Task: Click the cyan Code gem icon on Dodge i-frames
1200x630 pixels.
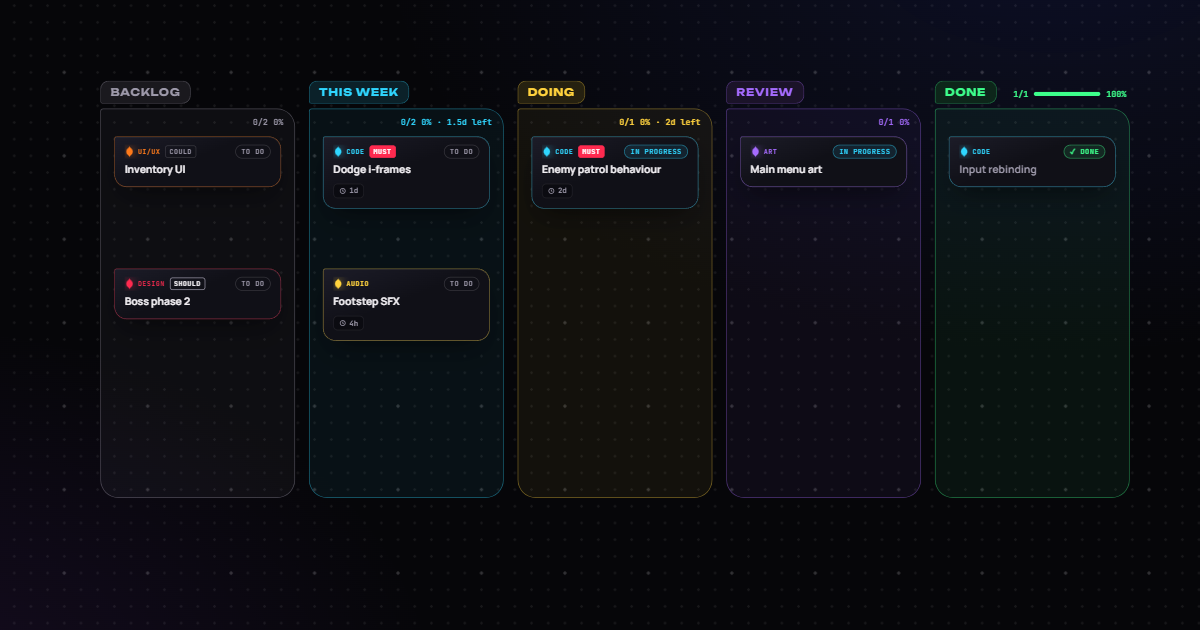Action: [338, 152]
